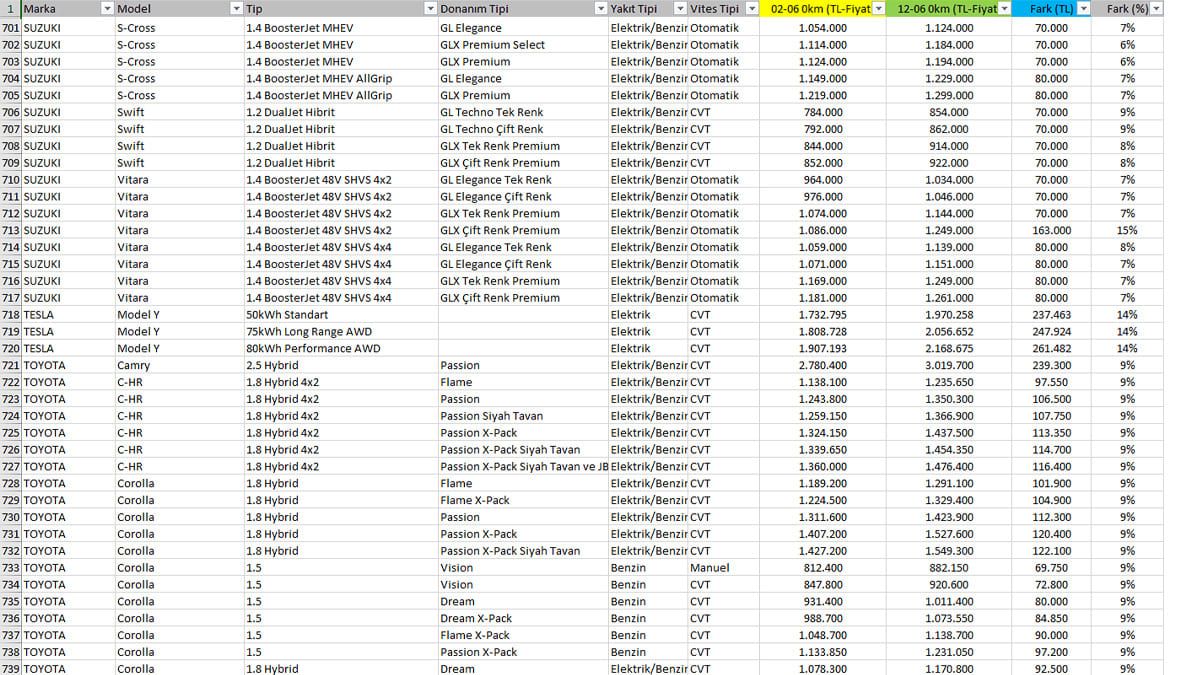Open the Fark (%) filter dropdown
This screenshot has height=675, width=1200.
click(1156, 9)
